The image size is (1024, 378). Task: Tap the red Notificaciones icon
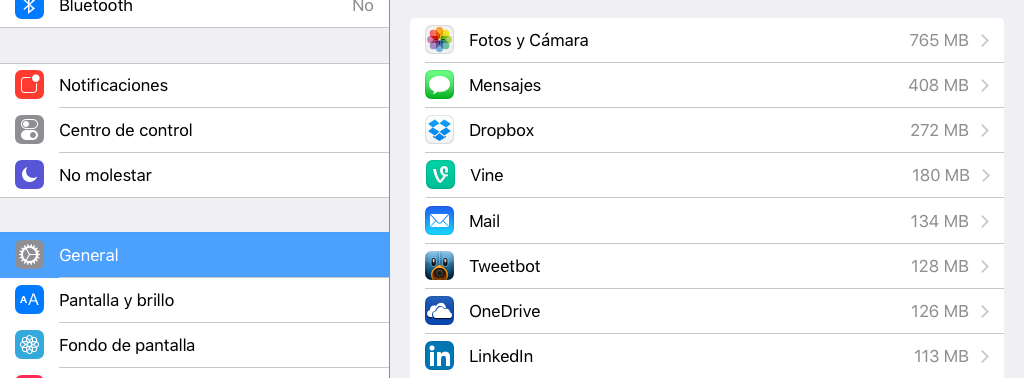[x=29, y=85]
